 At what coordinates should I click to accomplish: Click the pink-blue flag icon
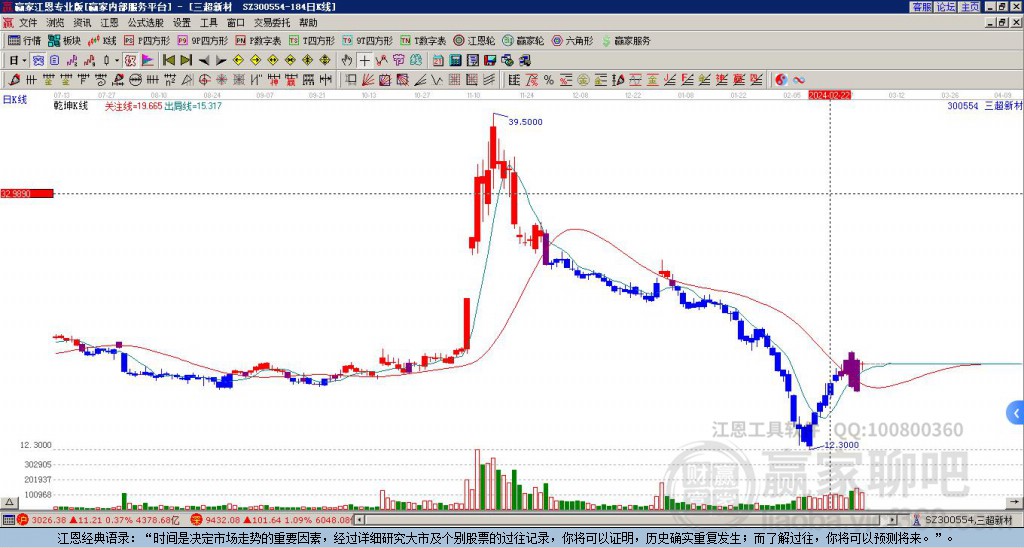click(x=148, y=61)
